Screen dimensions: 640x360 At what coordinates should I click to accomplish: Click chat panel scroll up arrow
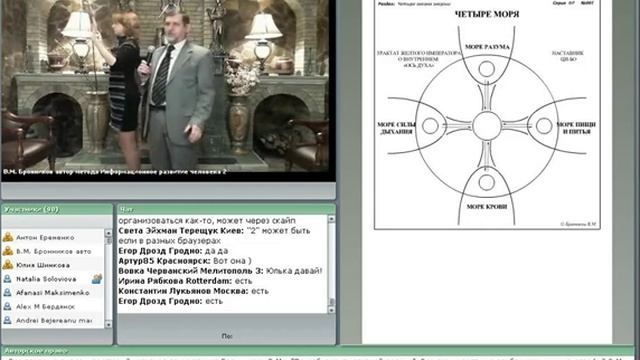pyautogui.click(x=331, y=219)
